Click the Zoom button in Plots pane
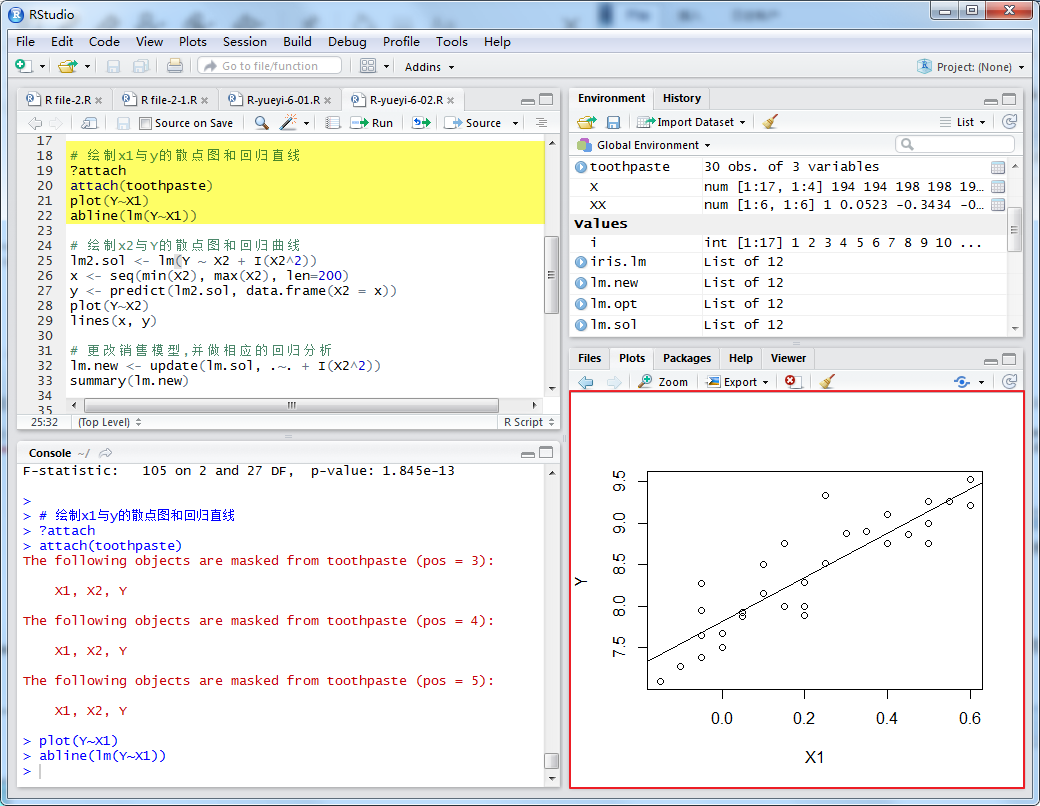 (x=664, y=382)
